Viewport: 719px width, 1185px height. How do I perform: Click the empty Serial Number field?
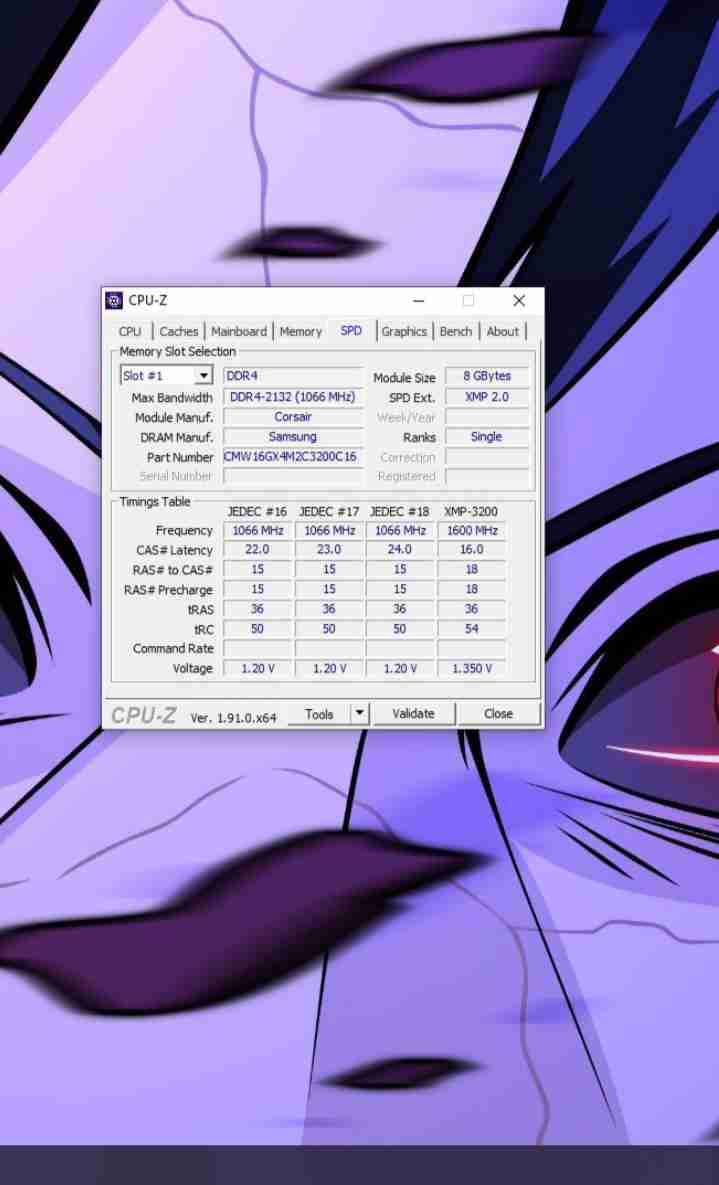point(293,476)
